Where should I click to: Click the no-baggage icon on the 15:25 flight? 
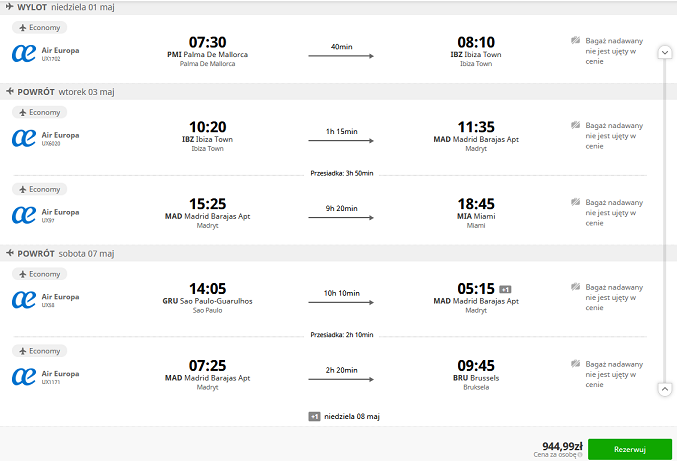point(575,202)
